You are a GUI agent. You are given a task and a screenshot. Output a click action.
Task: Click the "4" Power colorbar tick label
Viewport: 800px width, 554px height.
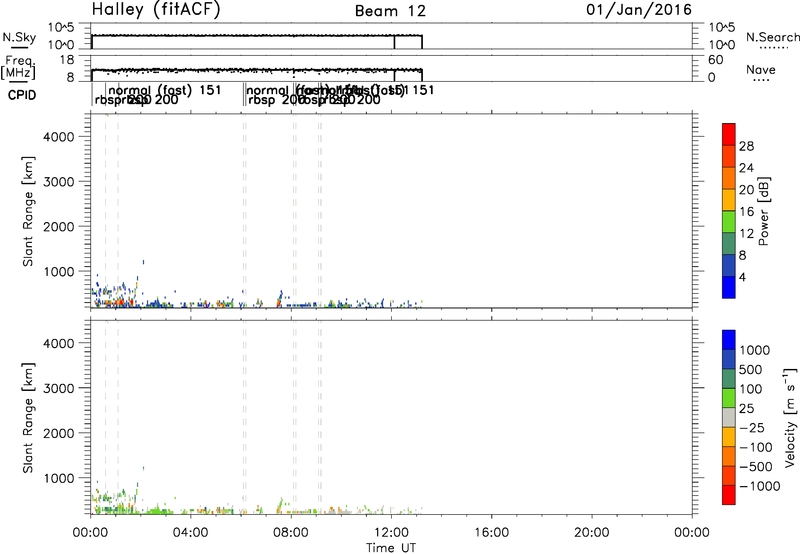click(x=743, y=277)
